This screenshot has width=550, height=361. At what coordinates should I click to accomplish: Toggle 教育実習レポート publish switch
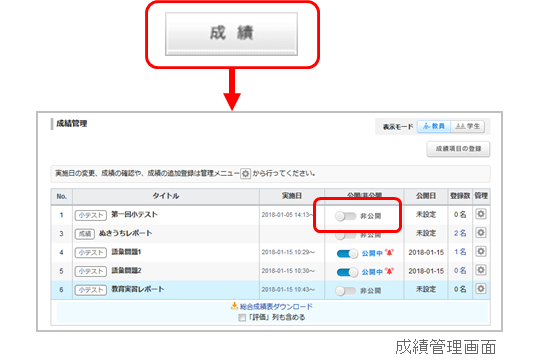346,290
